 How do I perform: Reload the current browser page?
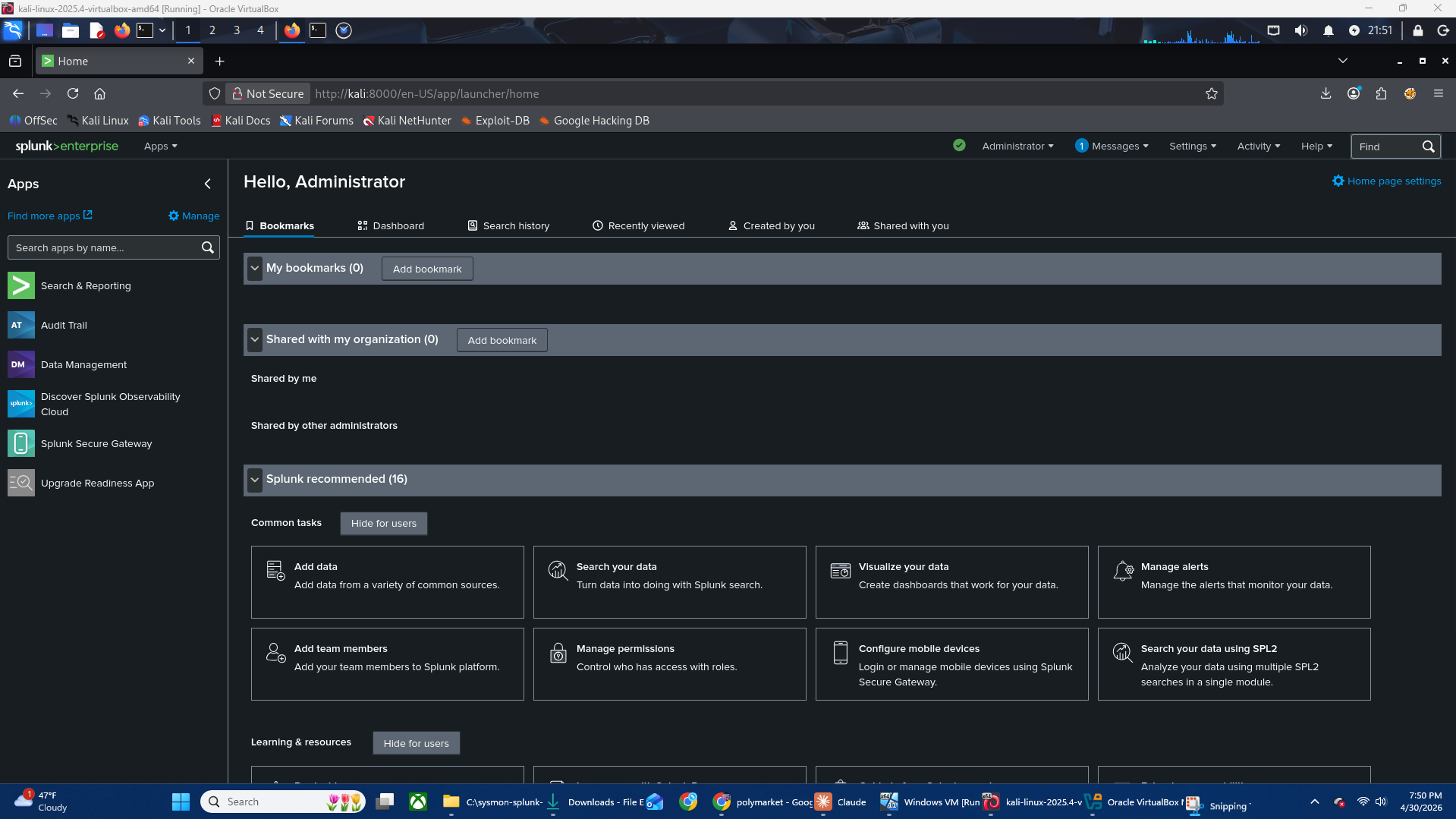coord(73,93)
